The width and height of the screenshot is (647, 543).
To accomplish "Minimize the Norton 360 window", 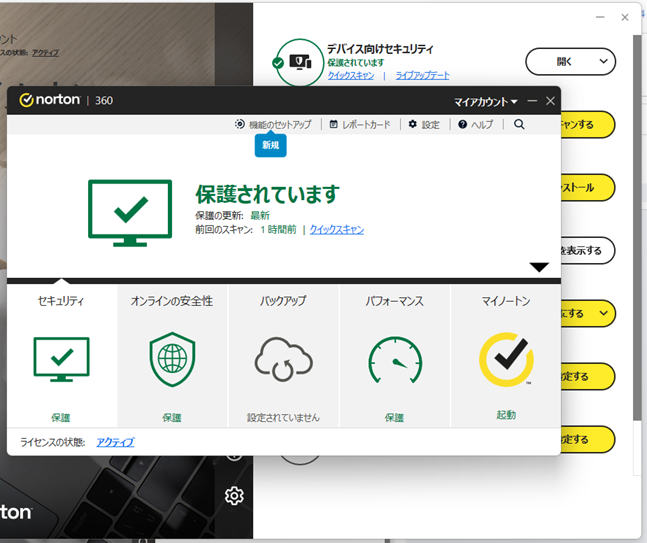I will point(532,101).
